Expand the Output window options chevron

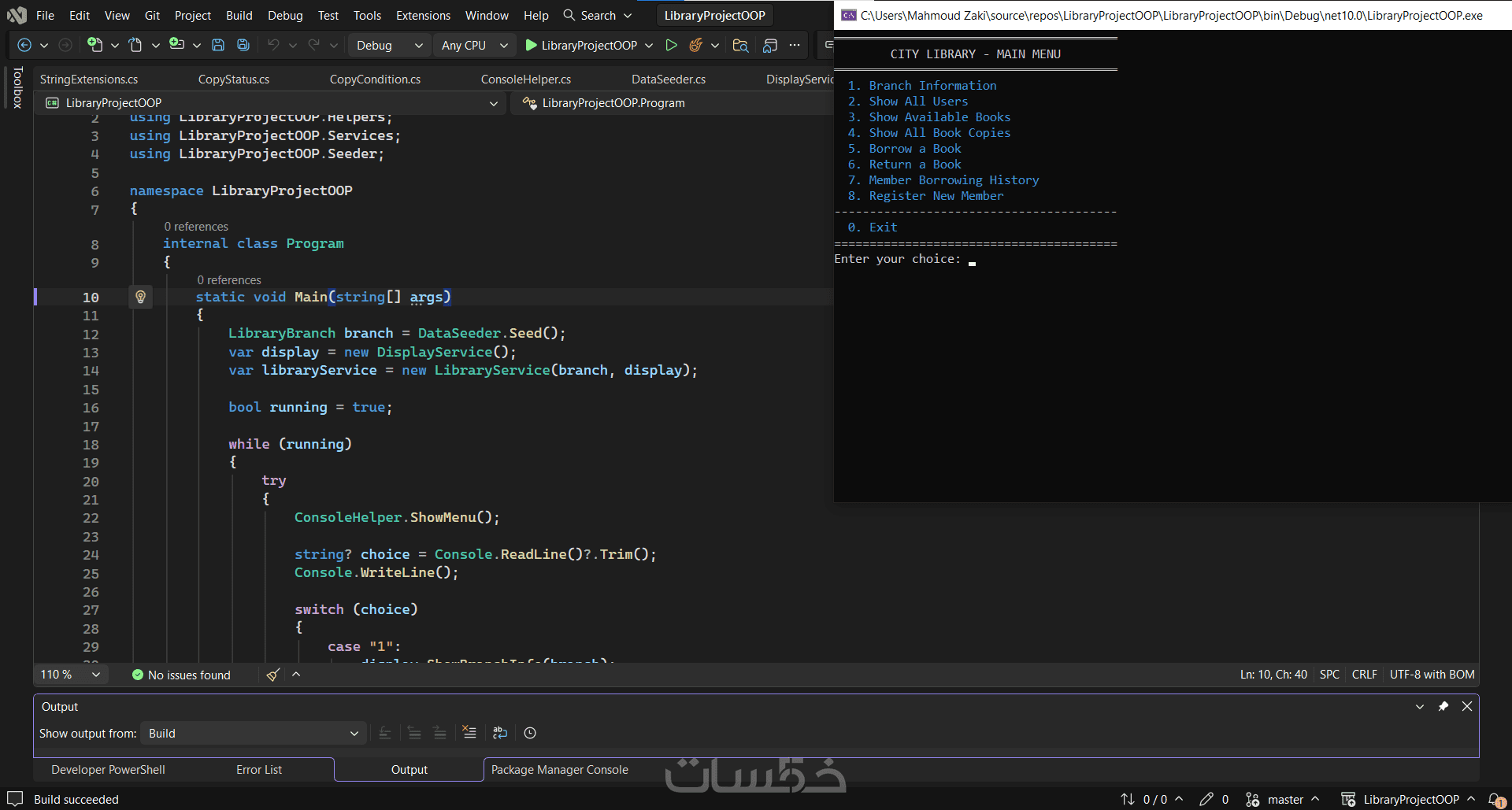tap(1420, 707)
